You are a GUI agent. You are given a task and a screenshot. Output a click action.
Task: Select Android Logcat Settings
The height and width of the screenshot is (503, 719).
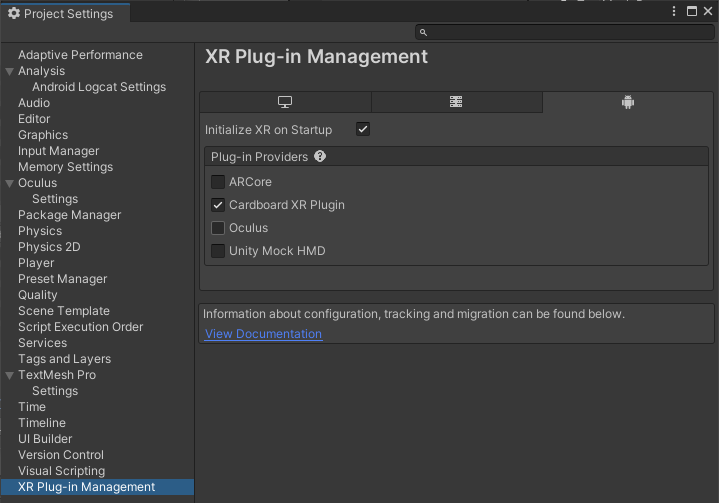[99, 87]
